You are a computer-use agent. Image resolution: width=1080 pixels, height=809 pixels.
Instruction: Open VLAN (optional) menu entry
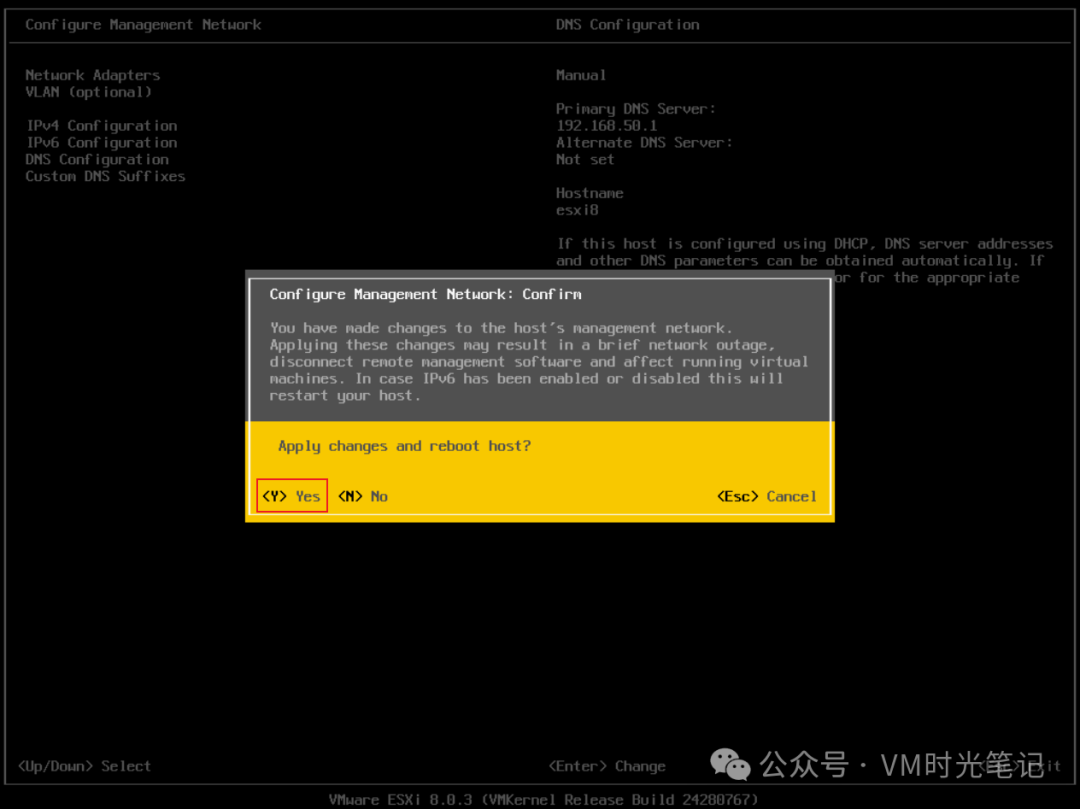88,92
